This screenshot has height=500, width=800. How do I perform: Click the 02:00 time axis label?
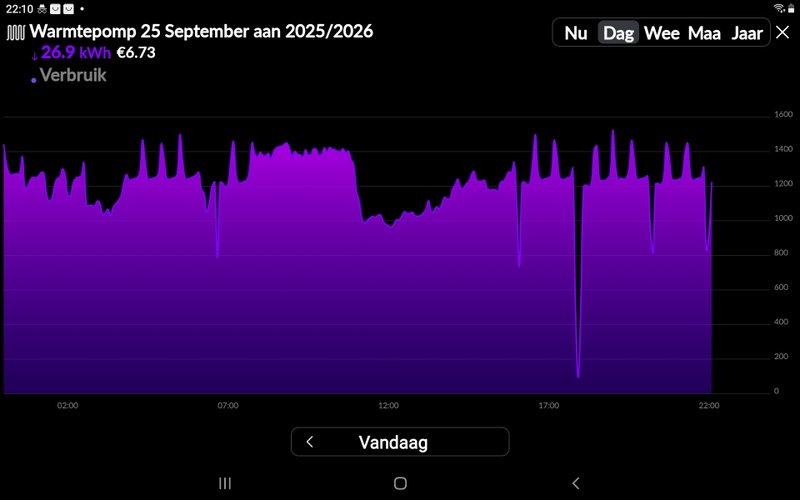(x=67, y=406)
